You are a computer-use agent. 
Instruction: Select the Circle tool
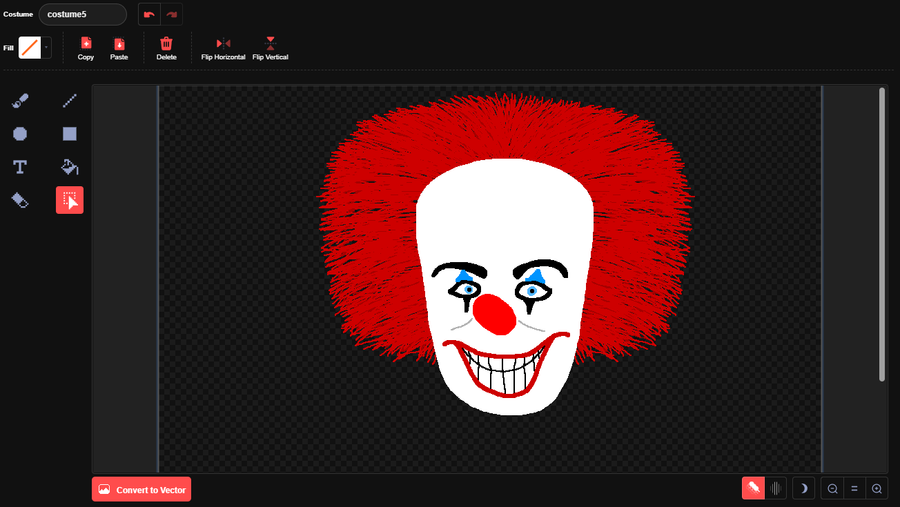pos(20,134)
